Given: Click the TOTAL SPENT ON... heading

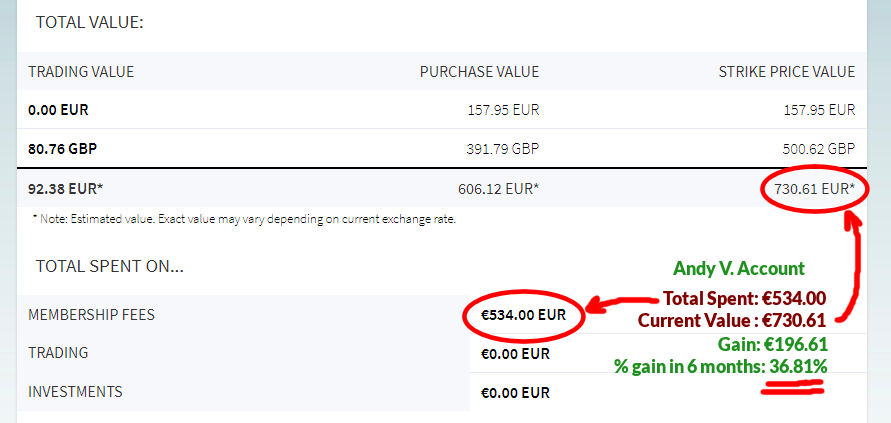Looking at the screenshot, I should tap(110, 266).
